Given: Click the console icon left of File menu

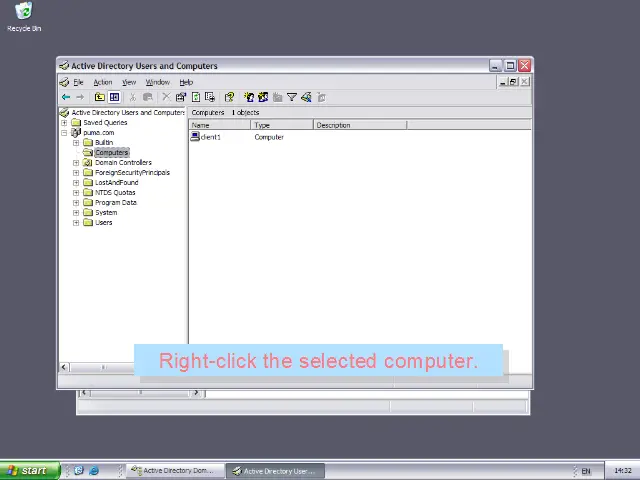Looking at the screenshot, I should 64,82.
